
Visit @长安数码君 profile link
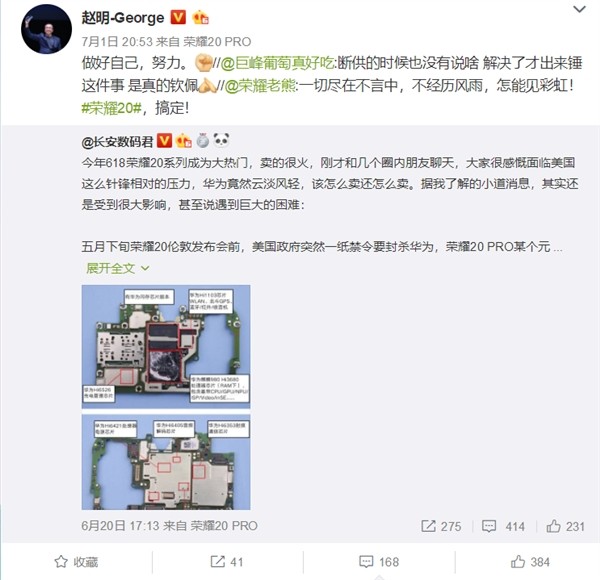pos(117,142)
